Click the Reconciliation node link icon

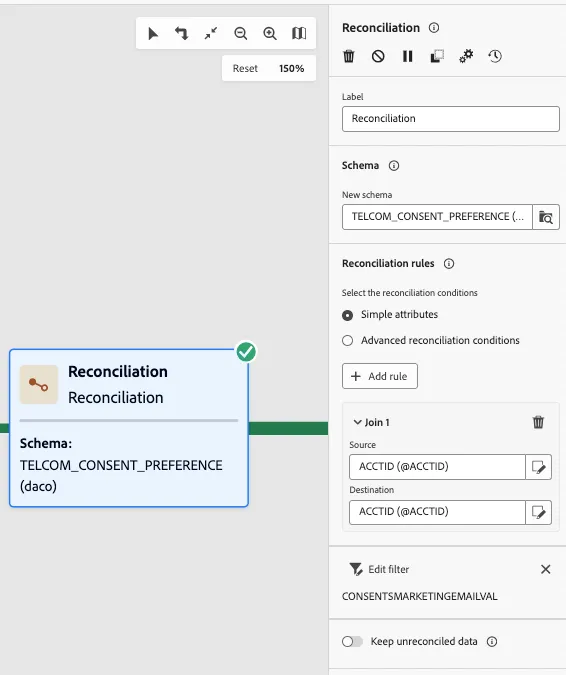click(39, 384)
